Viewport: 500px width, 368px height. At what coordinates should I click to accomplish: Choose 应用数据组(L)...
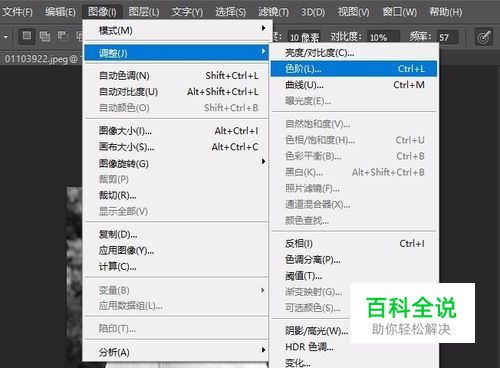click(176, 306)
